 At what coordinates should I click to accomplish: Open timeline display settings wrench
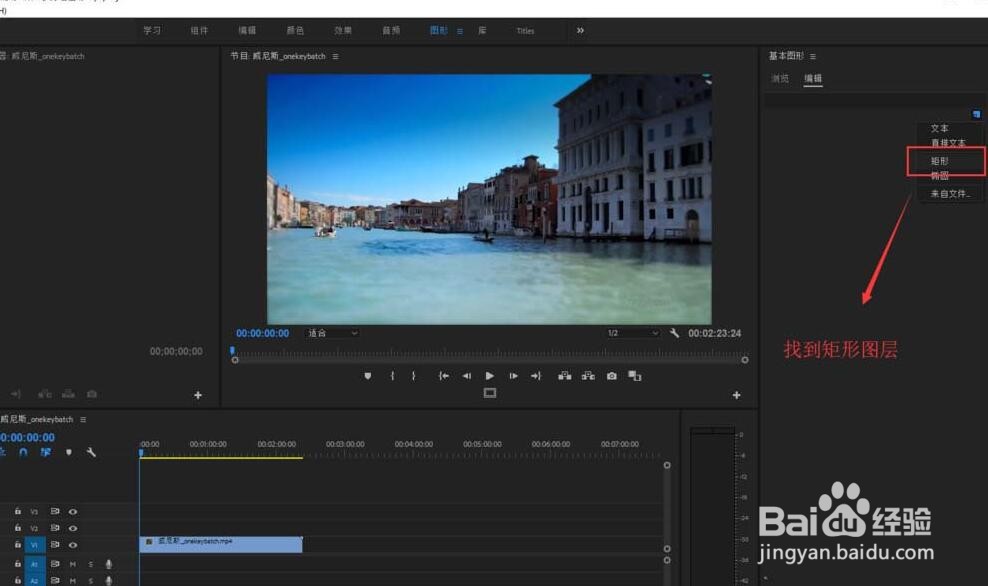[x=91, y=452]
